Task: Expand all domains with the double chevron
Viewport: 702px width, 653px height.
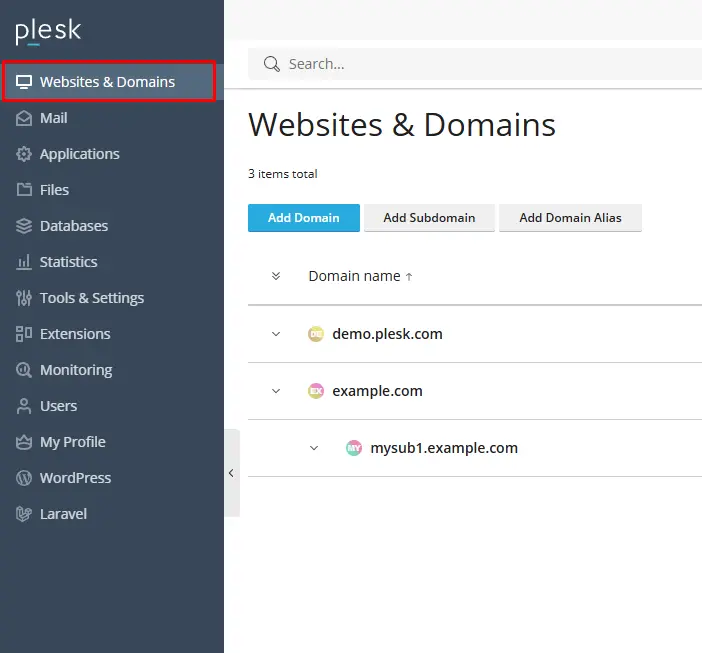Action: click(276, 276)
